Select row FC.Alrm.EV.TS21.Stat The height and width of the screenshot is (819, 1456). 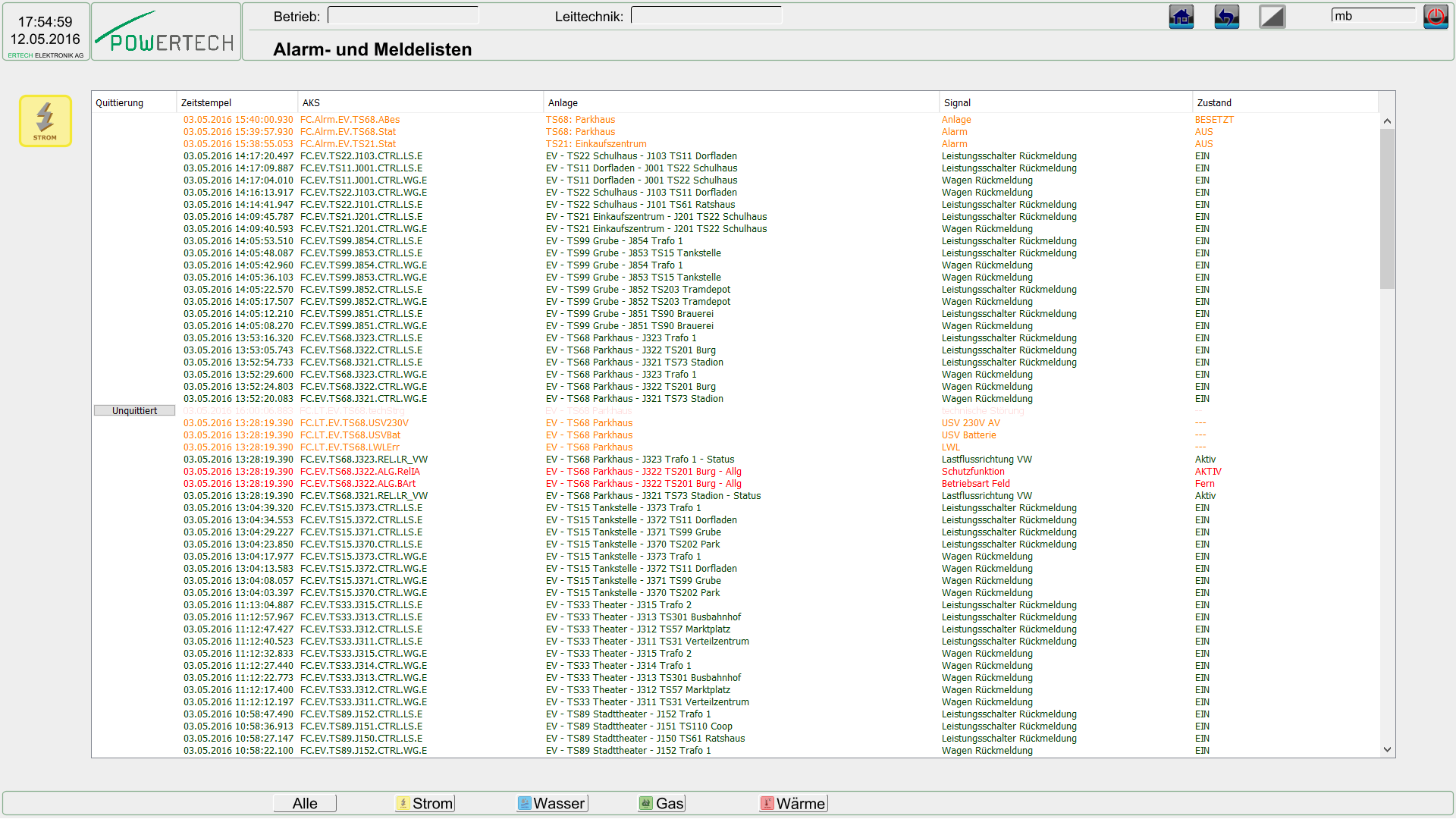point(736,144)
